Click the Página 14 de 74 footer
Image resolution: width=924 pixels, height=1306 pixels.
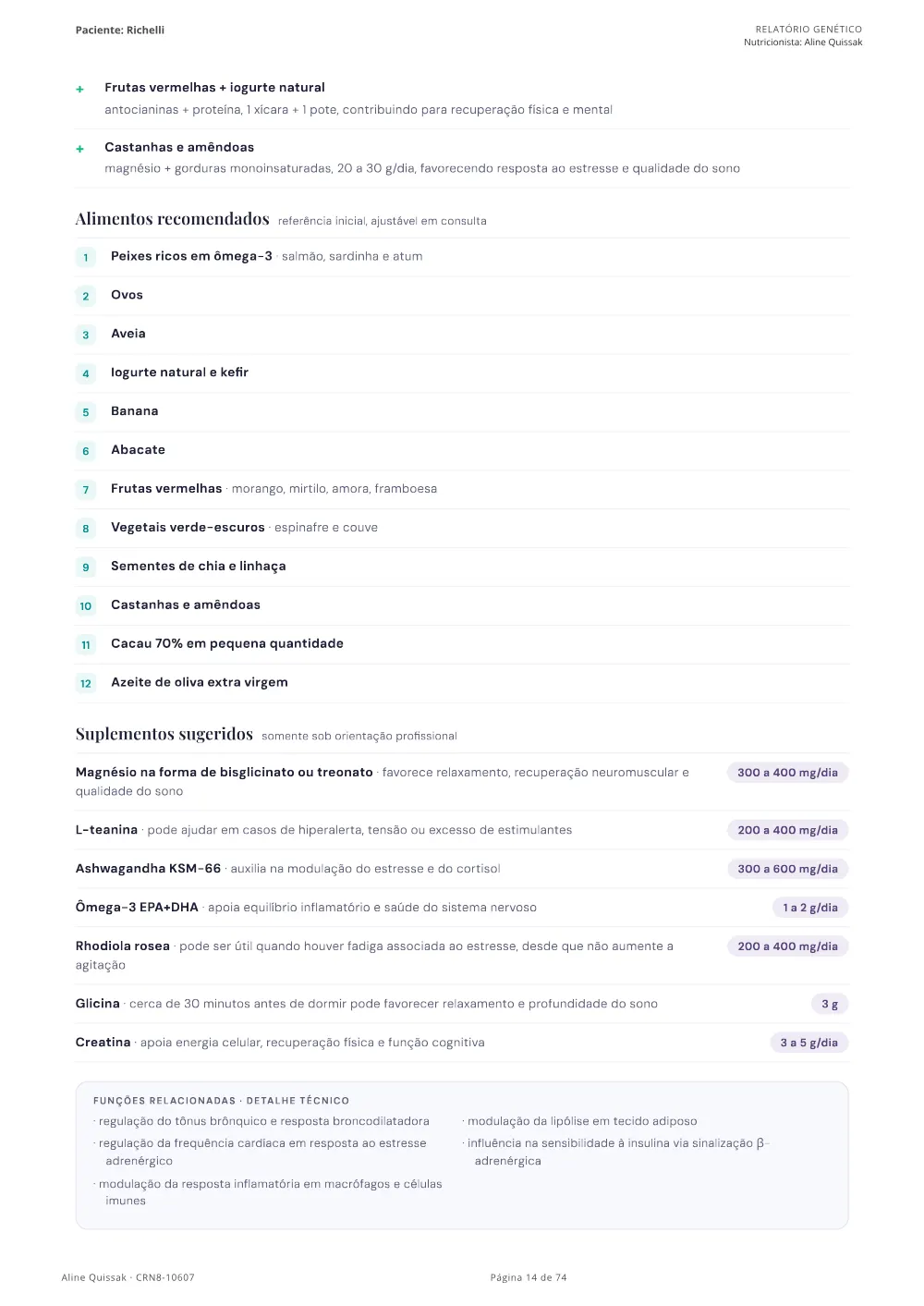(x=529, y=1277)
